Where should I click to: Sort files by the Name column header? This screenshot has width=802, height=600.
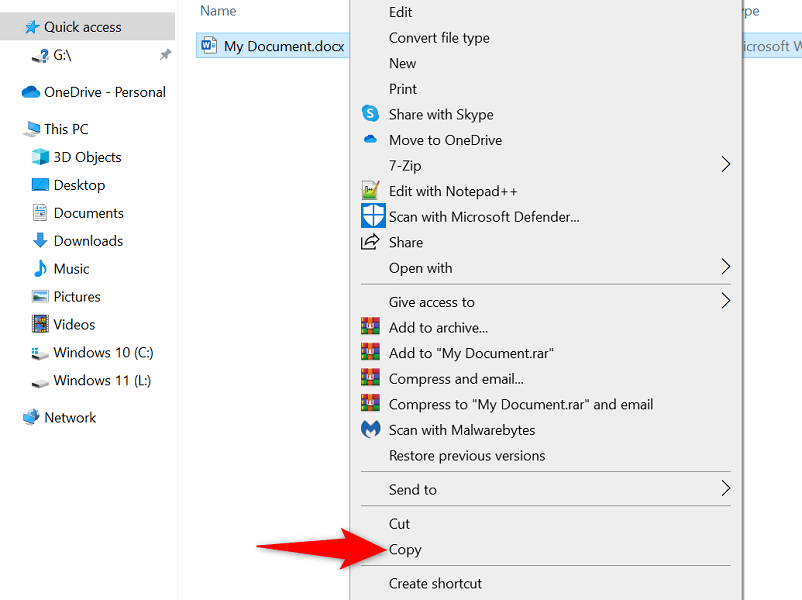coord(218,11)
